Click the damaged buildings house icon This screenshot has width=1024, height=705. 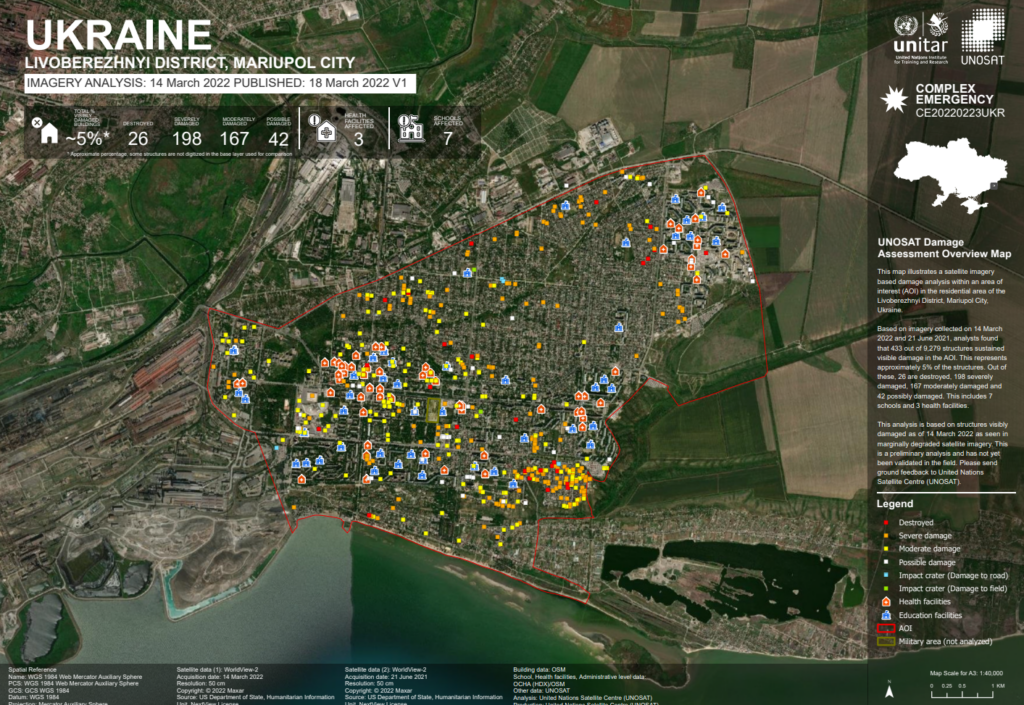coord(48,133)
